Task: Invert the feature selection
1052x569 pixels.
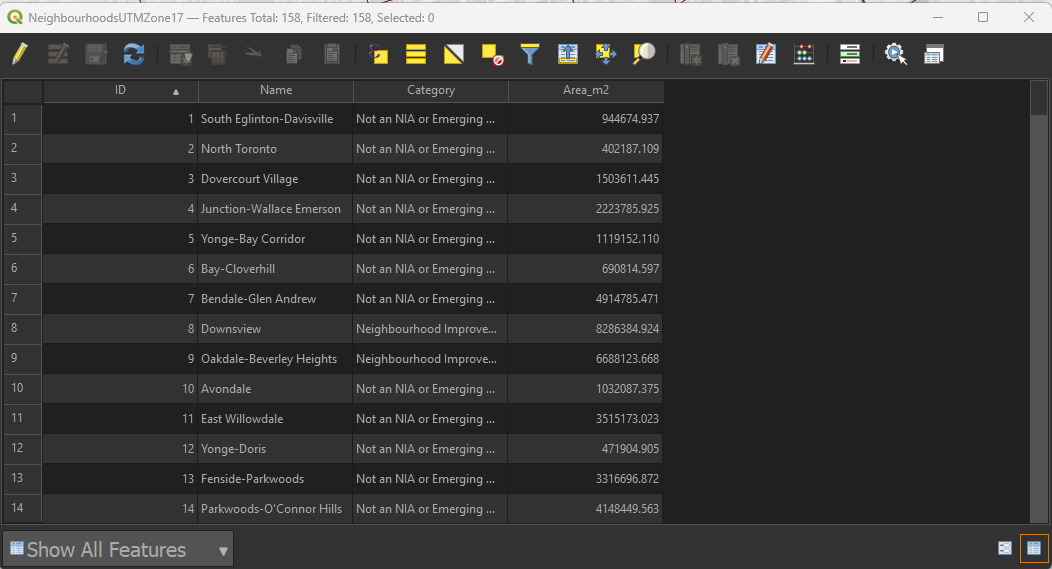Action: point(454,54)
